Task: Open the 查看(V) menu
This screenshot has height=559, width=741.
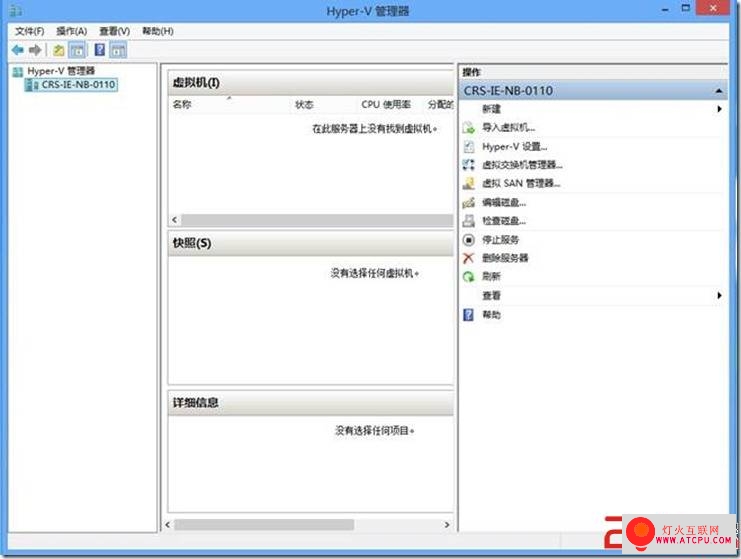Action: (x=114, y=31)
